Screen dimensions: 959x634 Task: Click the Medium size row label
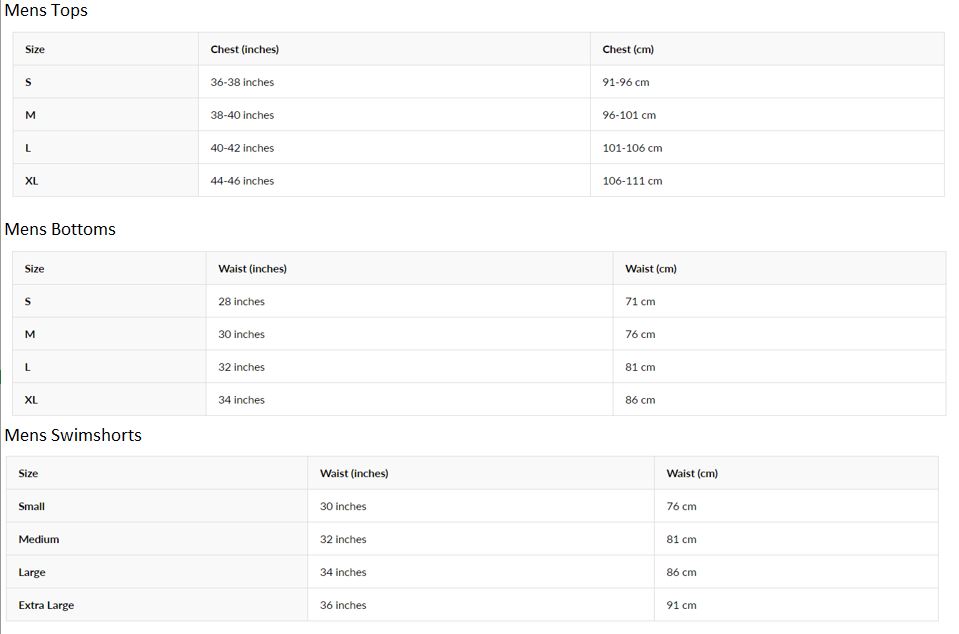point(38,539)
